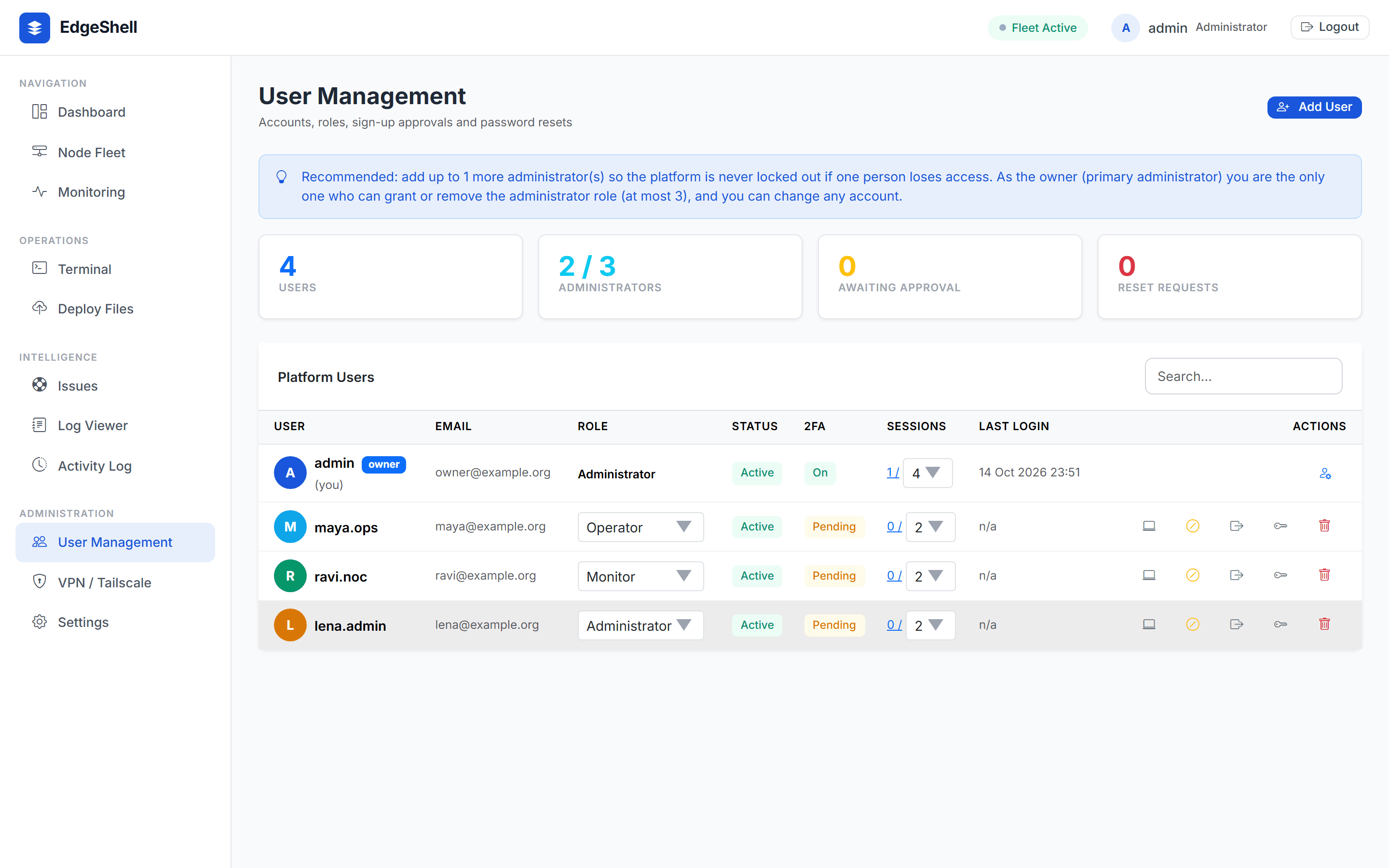Screen dimensions: 1389x868
Task: Open role dropdown for ravi.noc showing Monitor
Action: coord(640,576)
